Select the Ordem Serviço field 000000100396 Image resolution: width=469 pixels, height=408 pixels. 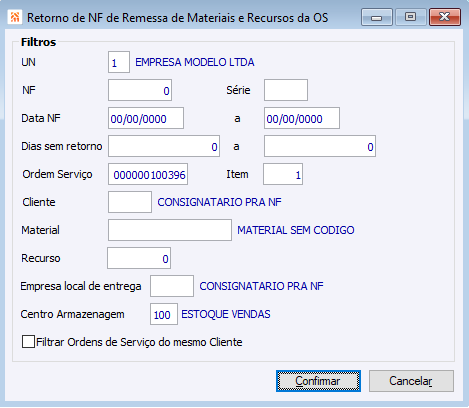coord(148,174)
